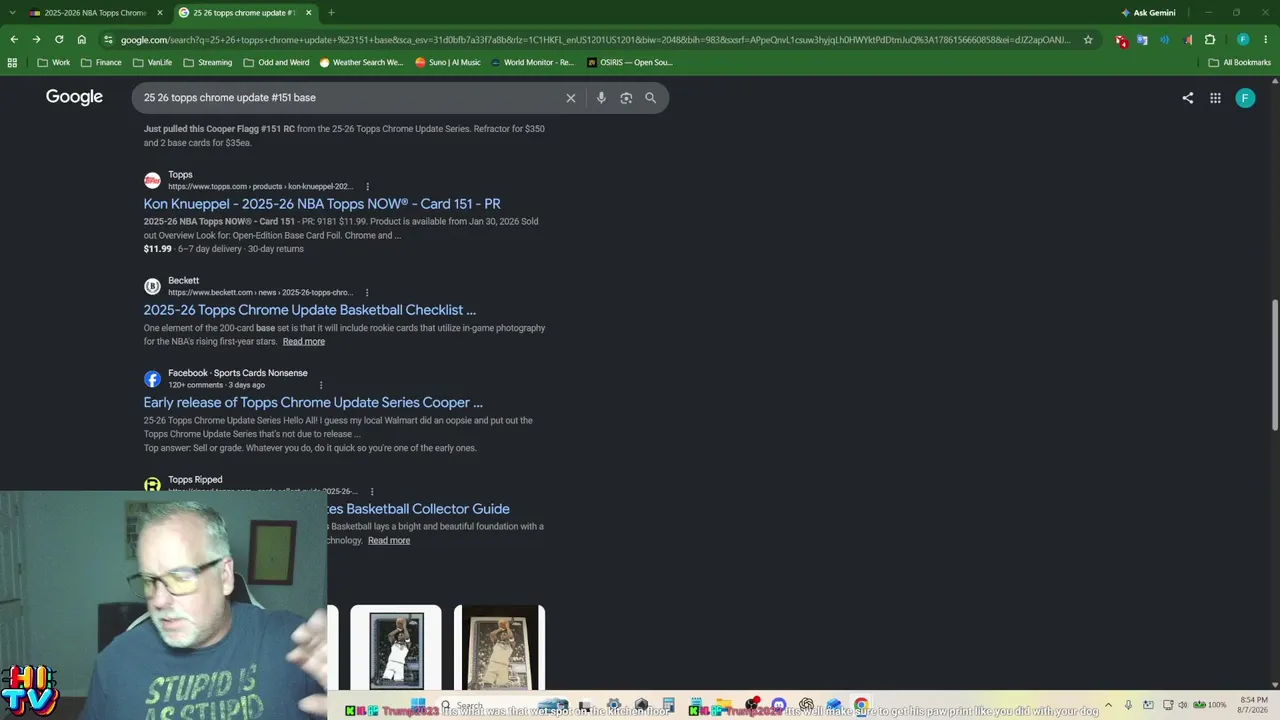The image size is (1280, 720).
Task: Open the Google account avatar
Action: coord(1245,98)
